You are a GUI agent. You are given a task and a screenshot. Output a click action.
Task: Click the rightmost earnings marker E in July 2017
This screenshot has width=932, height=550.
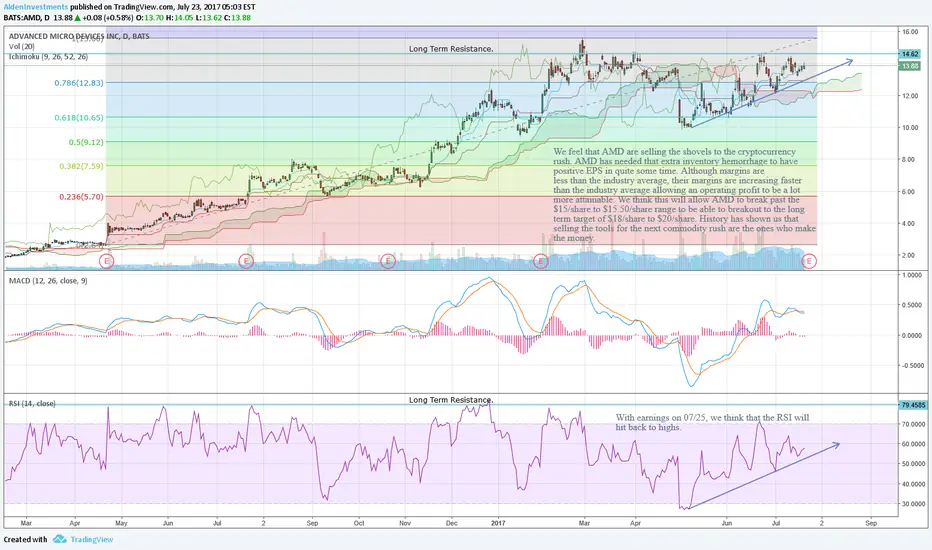coord(809,260)
